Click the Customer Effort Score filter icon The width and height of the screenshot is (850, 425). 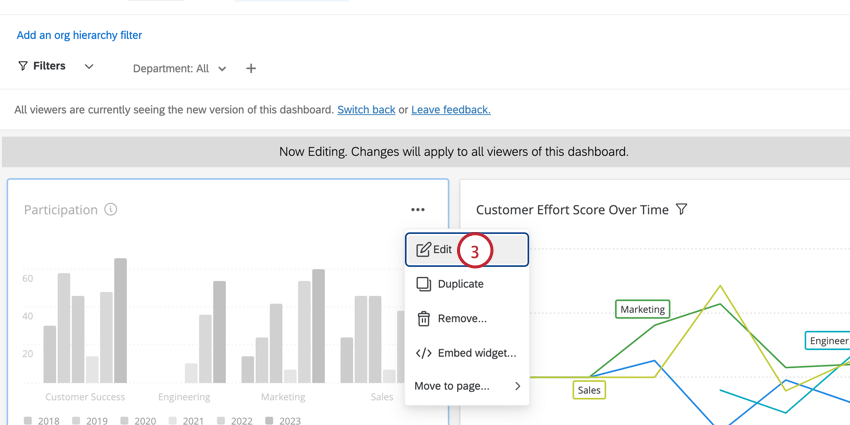pyautogui.click(x=682, y=210)
